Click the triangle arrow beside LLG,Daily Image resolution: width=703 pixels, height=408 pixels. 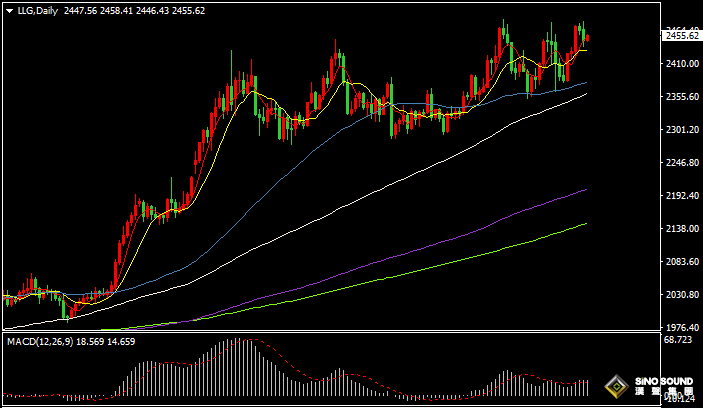[10, 10]
